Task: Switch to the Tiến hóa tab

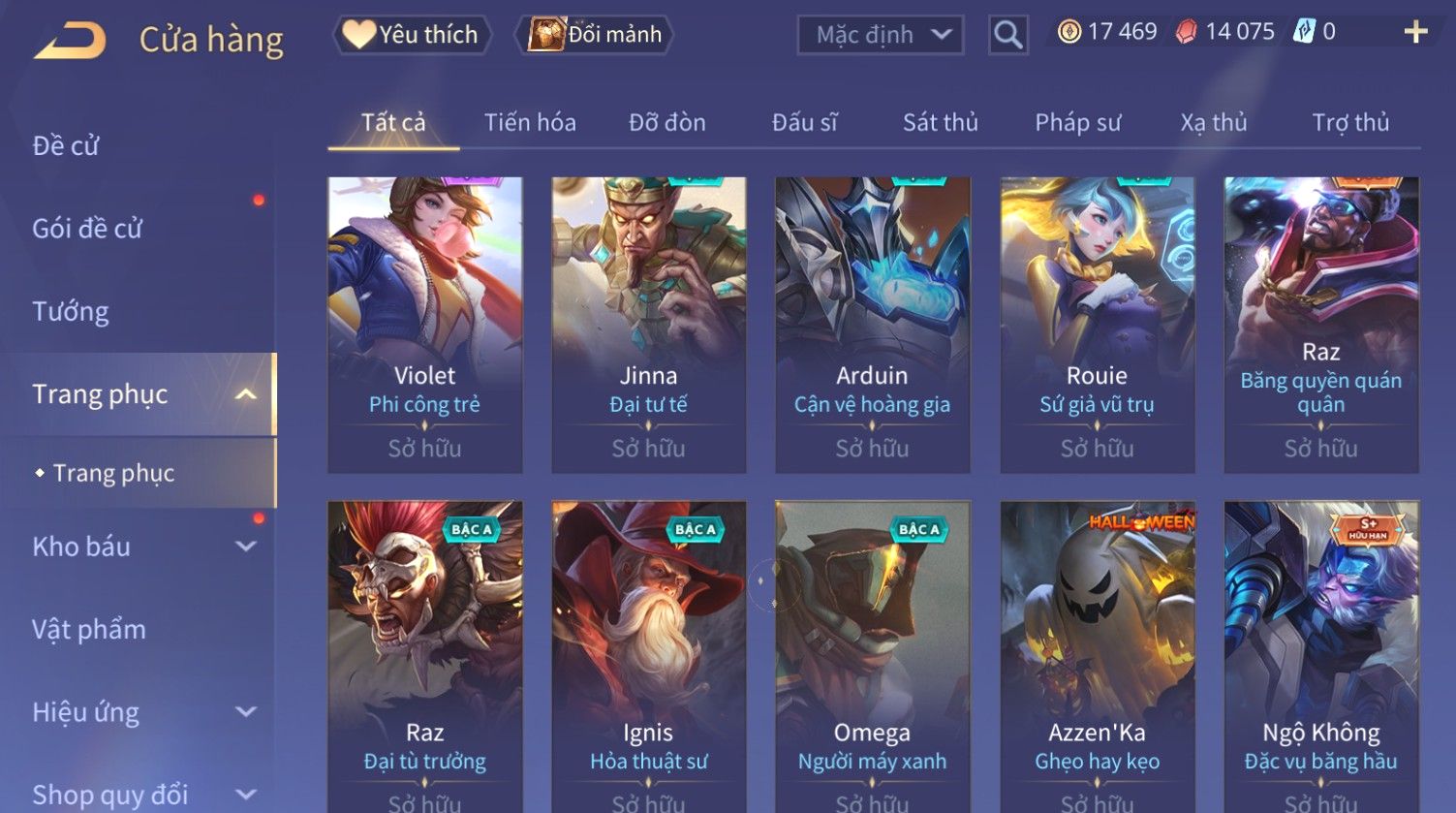Action: [530, 122]
